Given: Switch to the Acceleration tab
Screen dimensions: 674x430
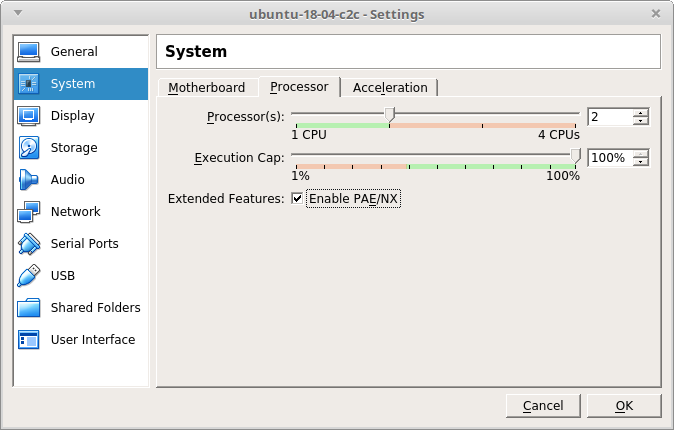Looking at the screenshot, I should click(x=390, y=88).
